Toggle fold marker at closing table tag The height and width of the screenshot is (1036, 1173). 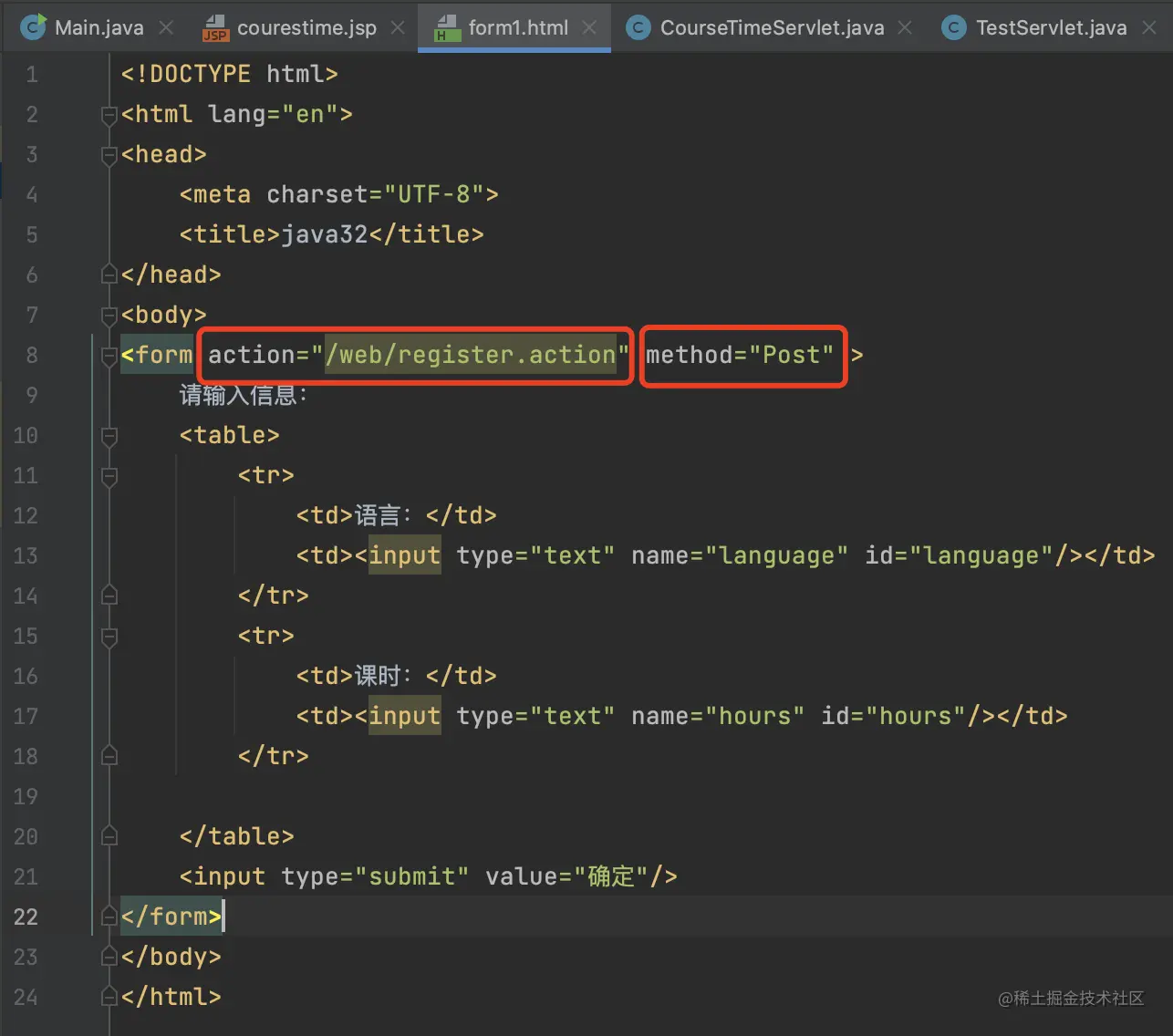click(x=109, y=836)
